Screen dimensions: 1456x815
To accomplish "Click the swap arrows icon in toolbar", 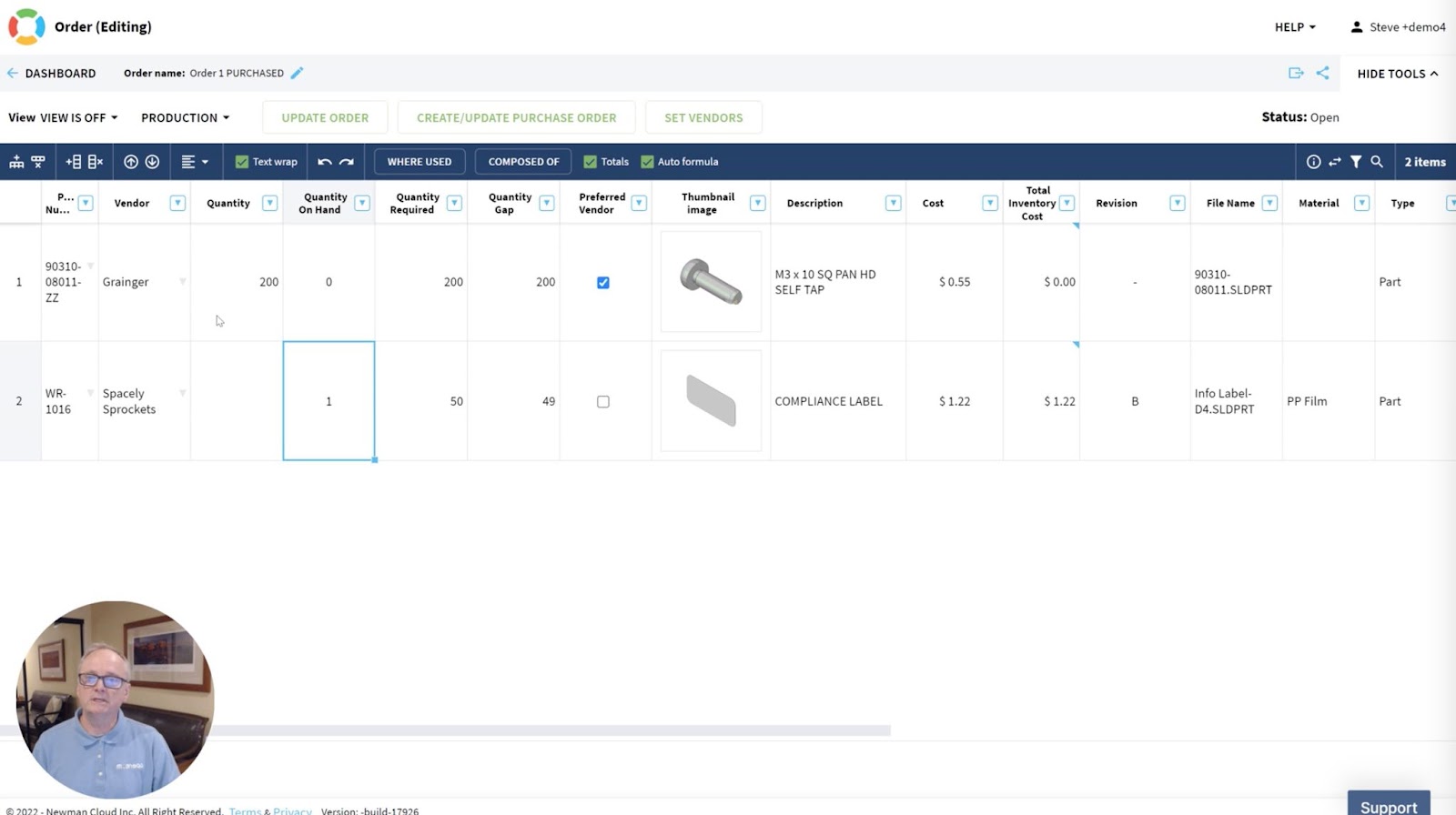I will point(1335,162).
